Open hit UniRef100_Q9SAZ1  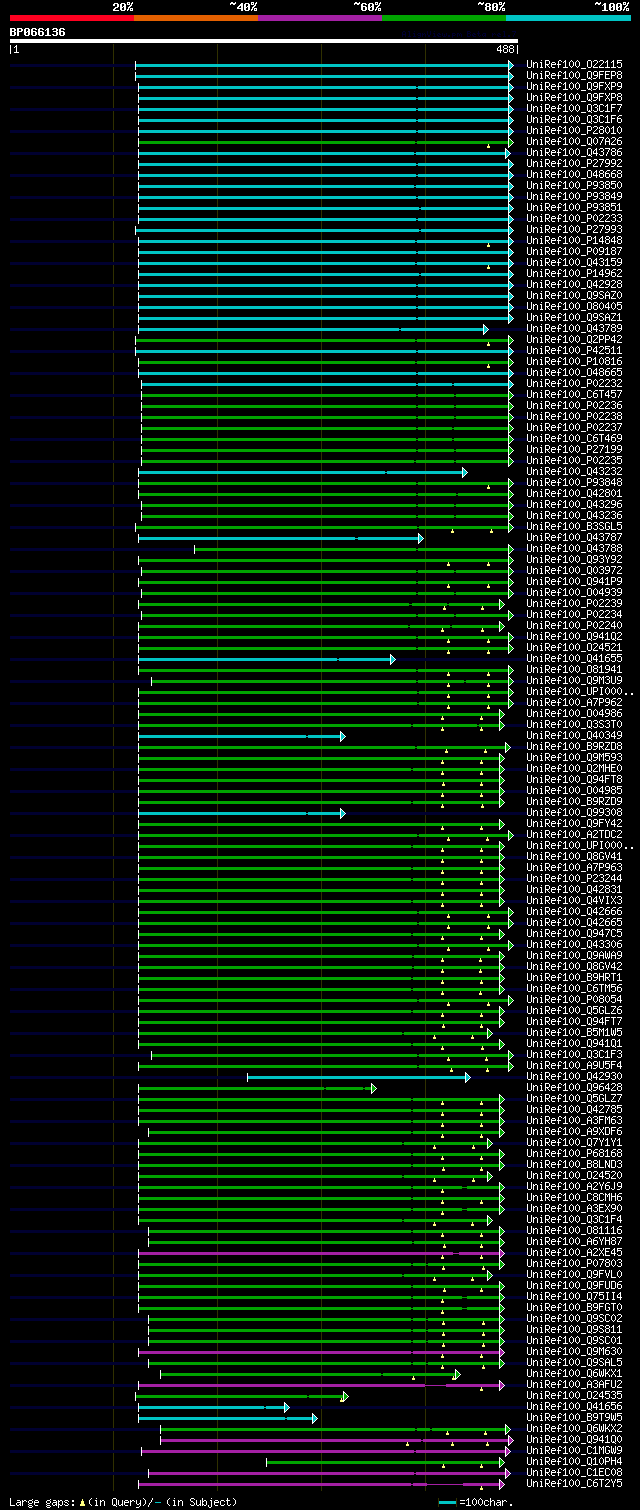(574, 318)
